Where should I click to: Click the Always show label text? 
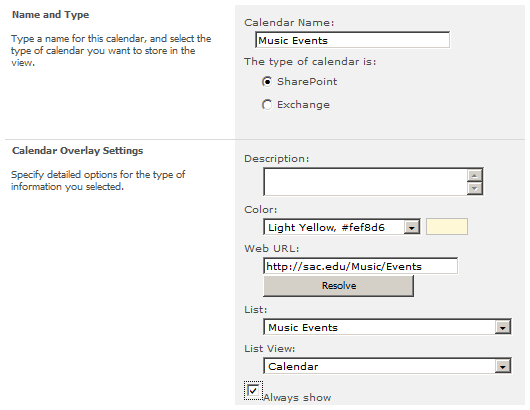297,398
